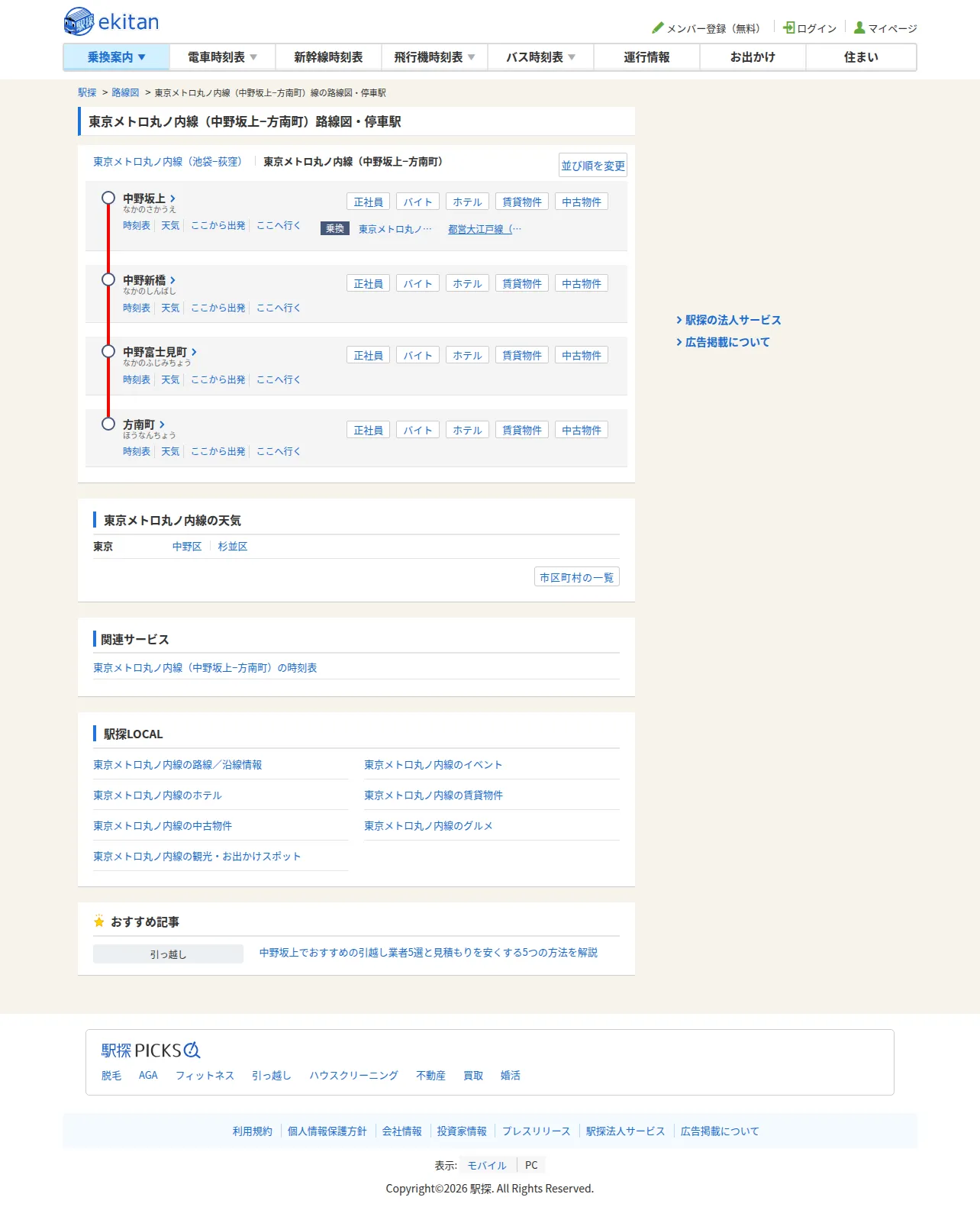Click the chevron next to 中野富士見町
This screenshot has height=1207, width=980.
point(195,352)
